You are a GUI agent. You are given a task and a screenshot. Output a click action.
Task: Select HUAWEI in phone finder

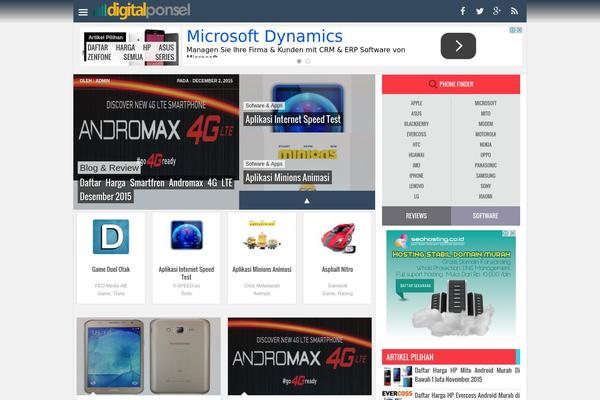click(416, 155)
